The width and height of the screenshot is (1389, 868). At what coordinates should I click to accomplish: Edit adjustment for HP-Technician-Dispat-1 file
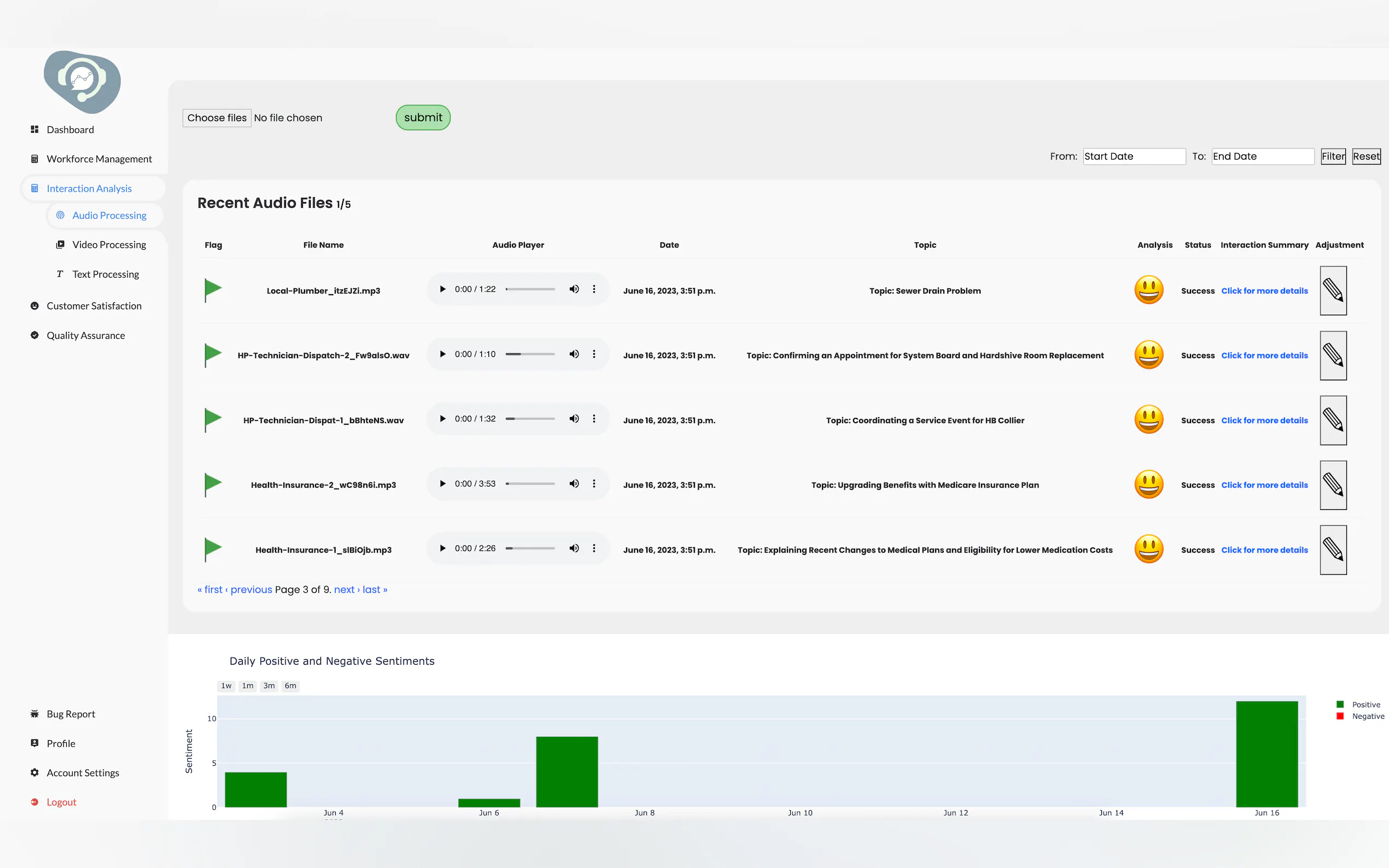[x=1333, y=420]
